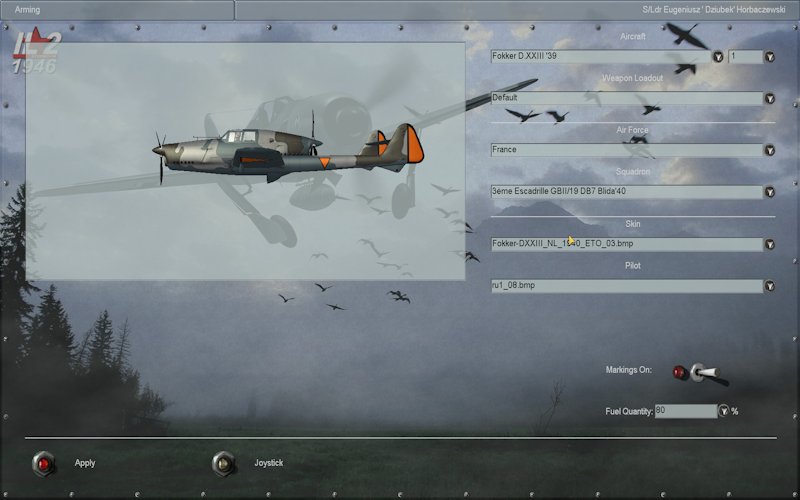Screen dimensions: 800x500
Task: Click the ru1_08.bmp pilot field
Action: coord(627,286)
